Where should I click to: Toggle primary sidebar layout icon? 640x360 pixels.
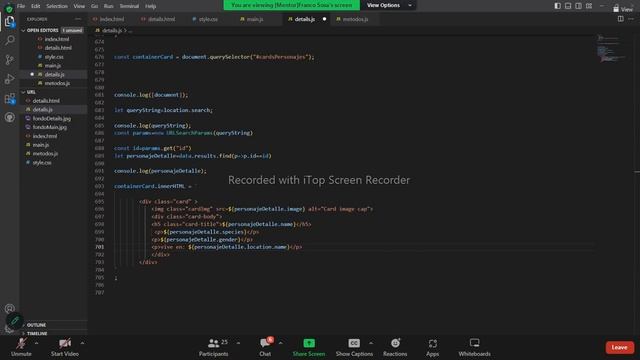tap(558, 6)
